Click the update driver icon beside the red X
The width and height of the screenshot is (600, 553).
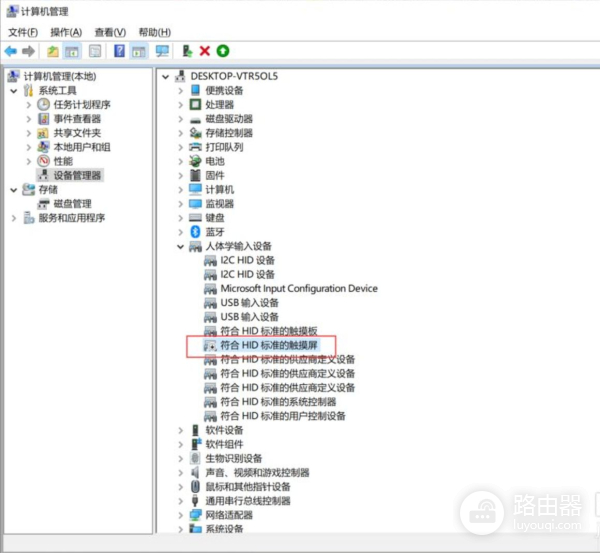[187, 51]
